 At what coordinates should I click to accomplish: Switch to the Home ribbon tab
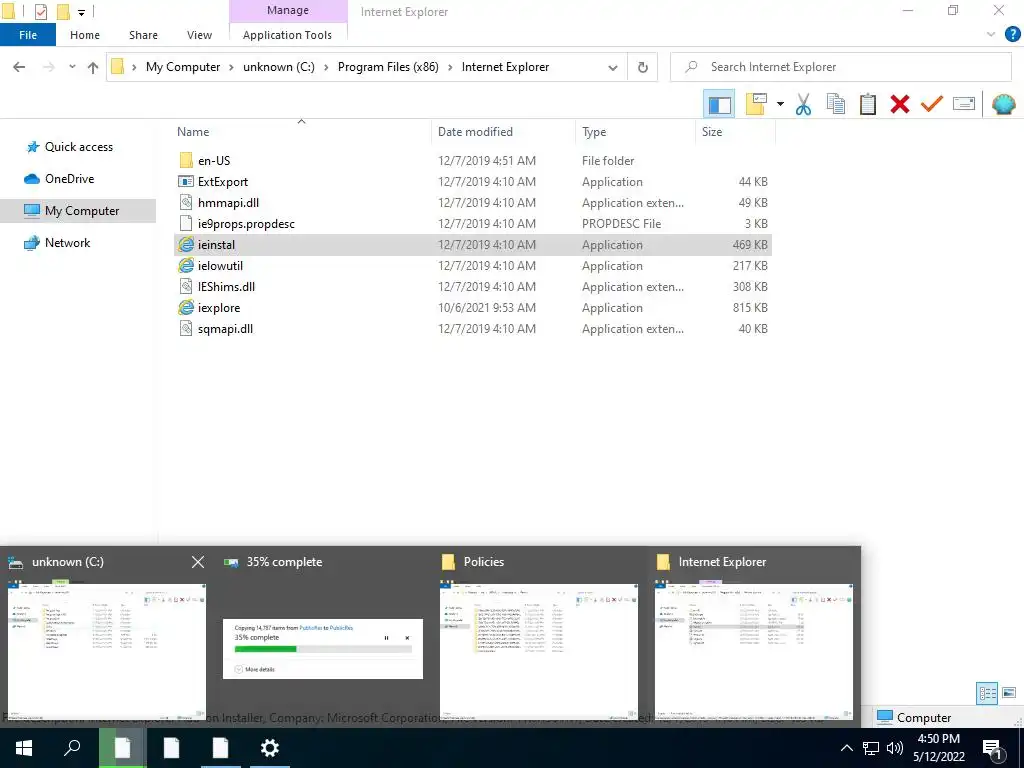pyautogui.click(x=85, y=35)
